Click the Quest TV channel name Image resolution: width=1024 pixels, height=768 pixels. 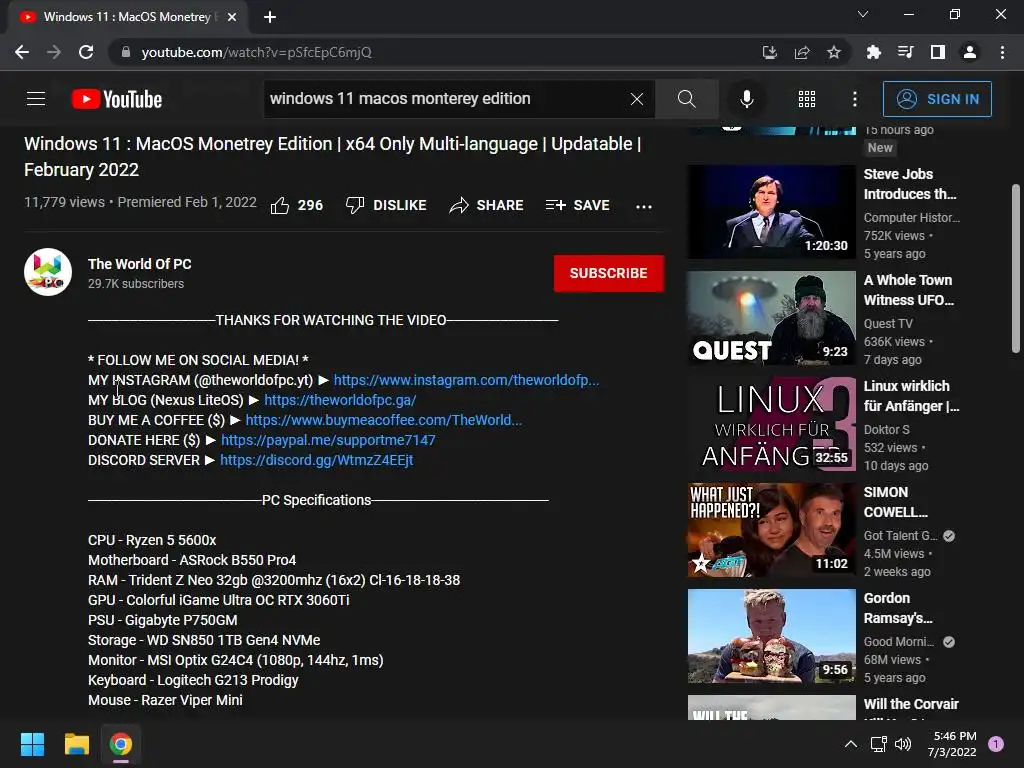click(x=888, y=324)
